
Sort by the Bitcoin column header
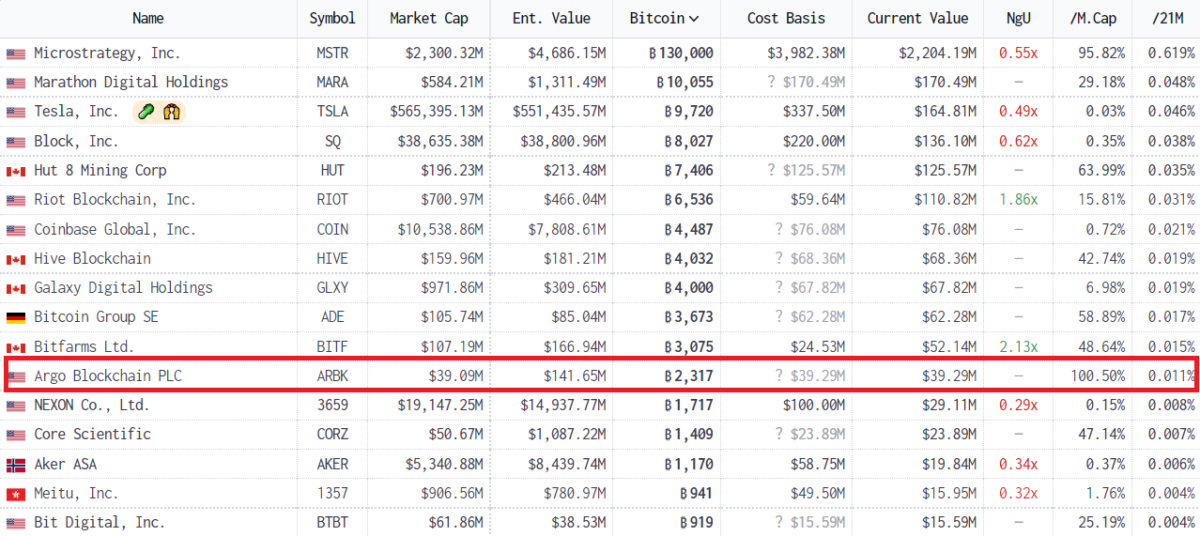tap(664, 18)
